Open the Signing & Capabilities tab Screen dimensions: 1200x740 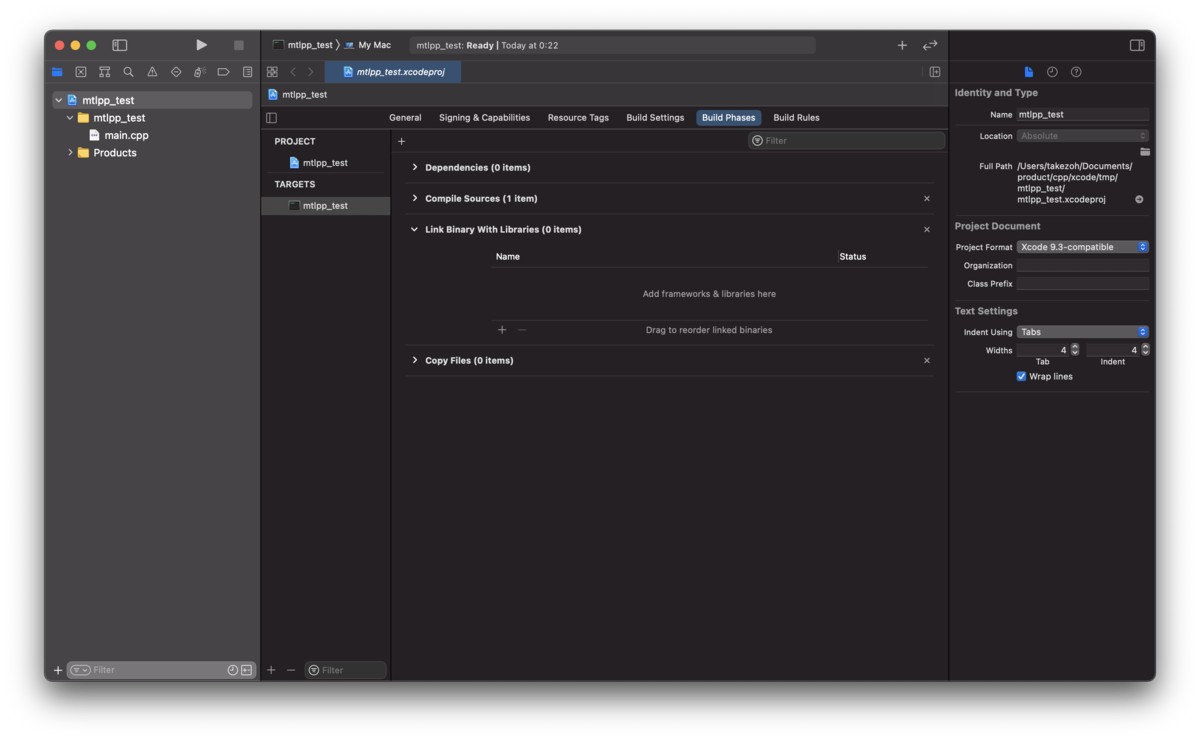(x=484, y=118)
